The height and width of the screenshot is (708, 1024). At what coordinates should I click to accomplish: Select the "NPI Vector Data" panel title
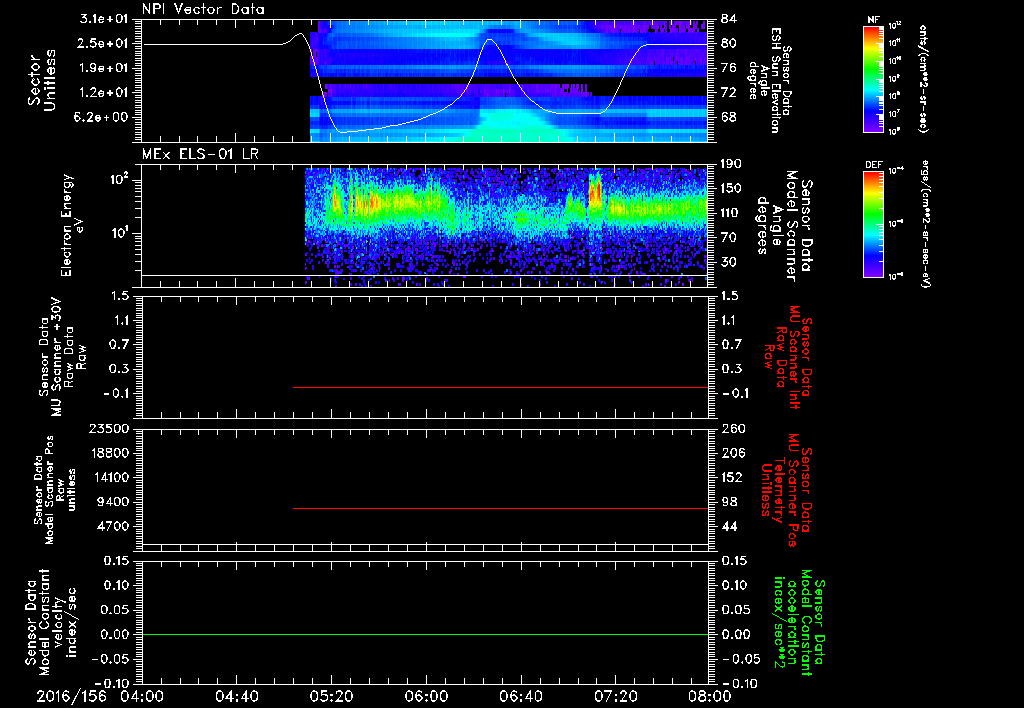203,9
